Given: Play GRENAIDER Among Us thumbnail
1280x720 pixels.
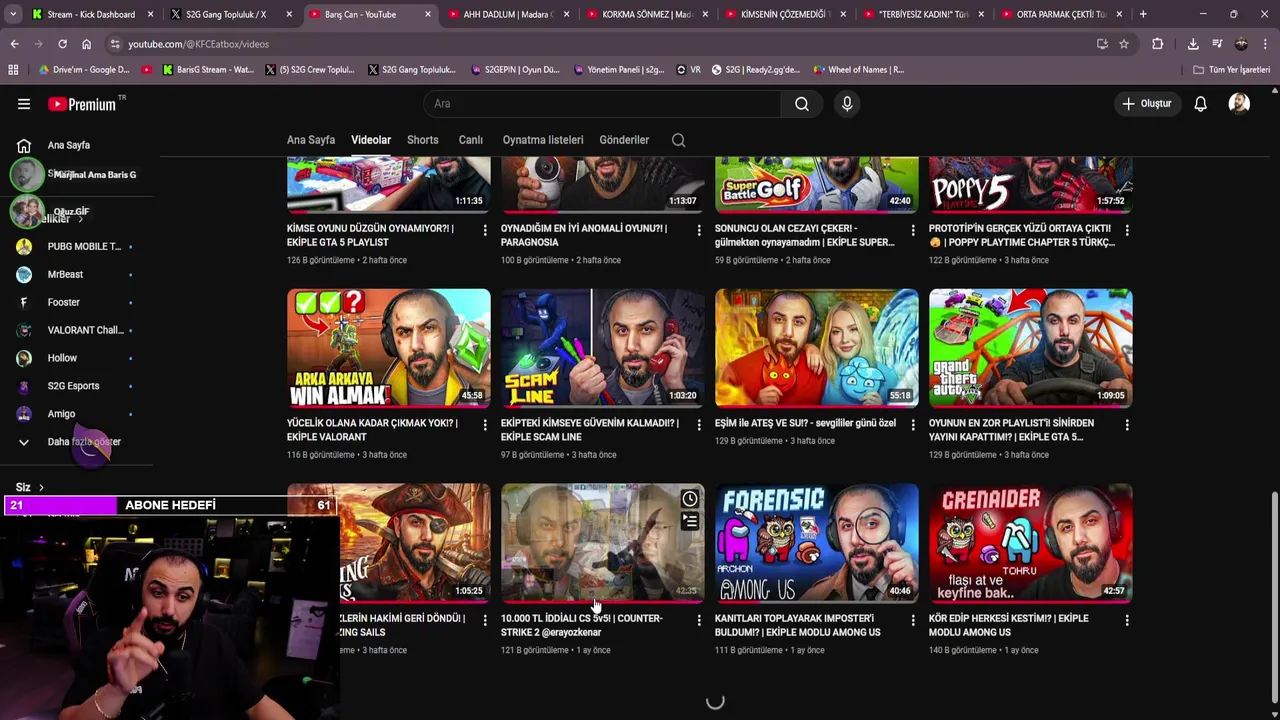Looking at the screenshot, I should tap(1031, 542).
